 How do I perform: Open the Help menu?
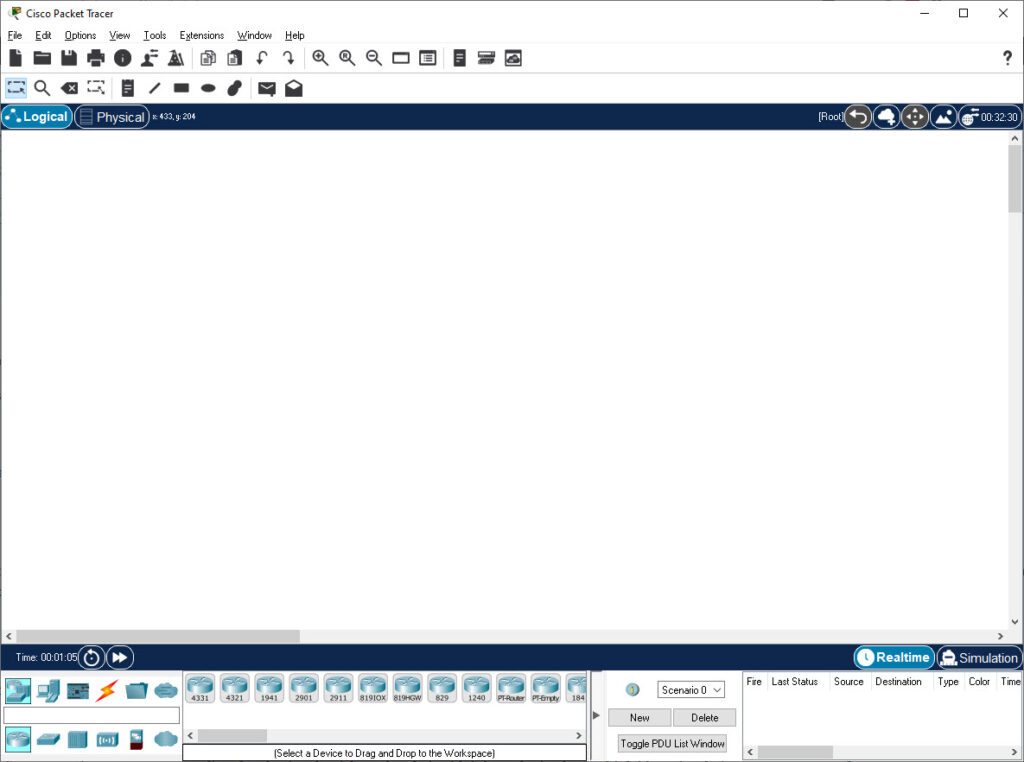pyautogui.click(x=295, y=35)
